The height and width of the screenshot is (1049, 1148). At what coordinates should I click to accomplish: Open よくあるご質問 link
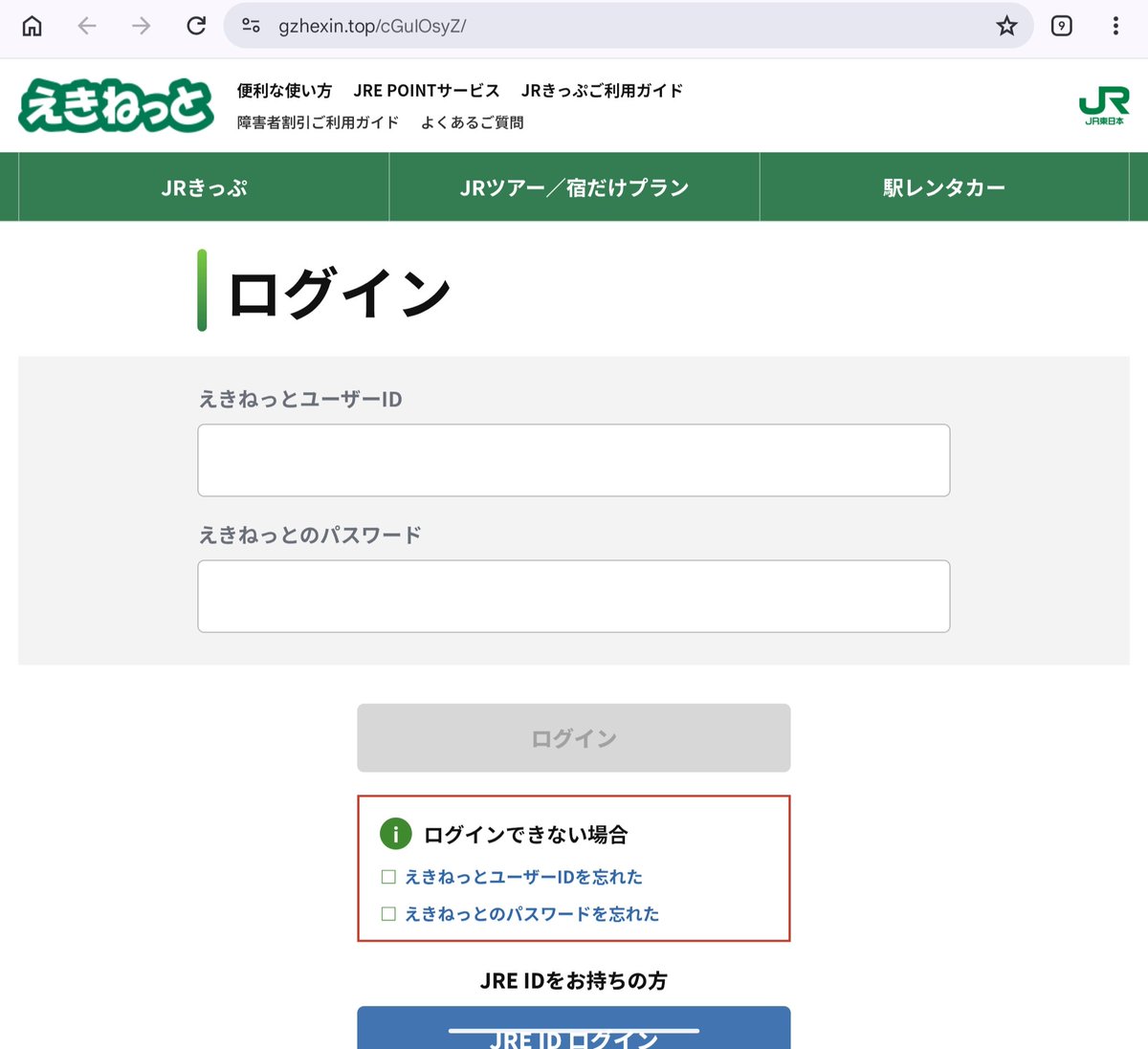pyautogui.click(x=473, y=122)
